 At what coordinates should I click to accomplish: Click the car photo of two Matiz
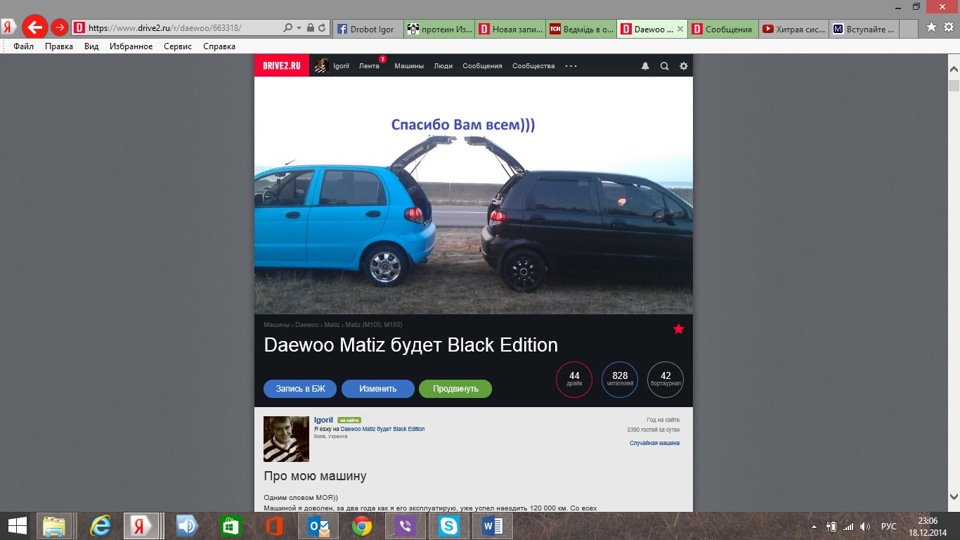(473, 196)
